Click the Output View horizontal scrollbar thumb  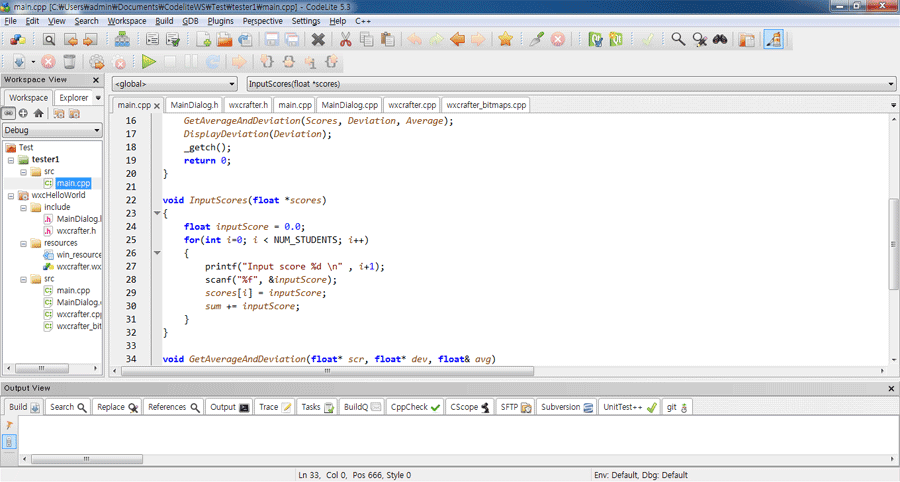(x=87, y=459)
